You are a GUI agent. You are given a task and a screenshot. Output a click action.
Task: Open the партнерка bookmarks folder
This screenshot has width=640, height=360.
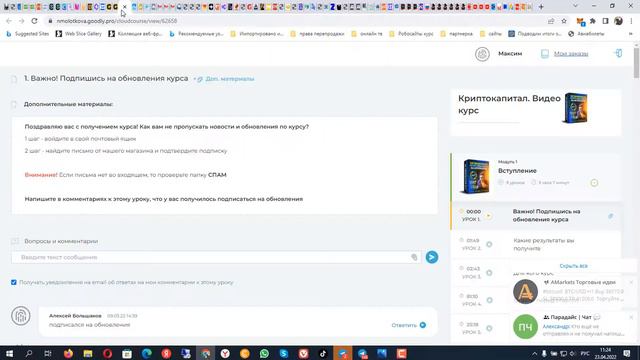456,34
